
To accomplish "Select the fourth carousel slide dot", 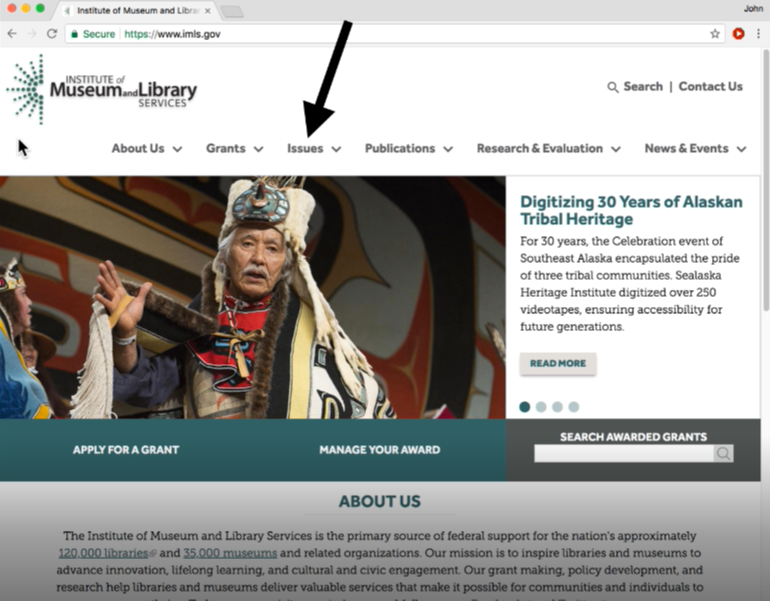I will click(x=574, y=407).
